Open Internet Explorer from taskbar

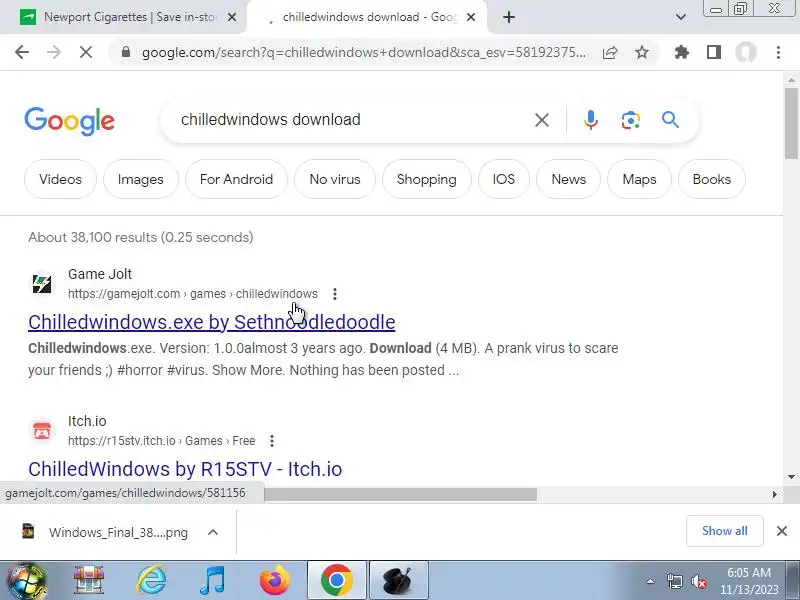point(152,580)
